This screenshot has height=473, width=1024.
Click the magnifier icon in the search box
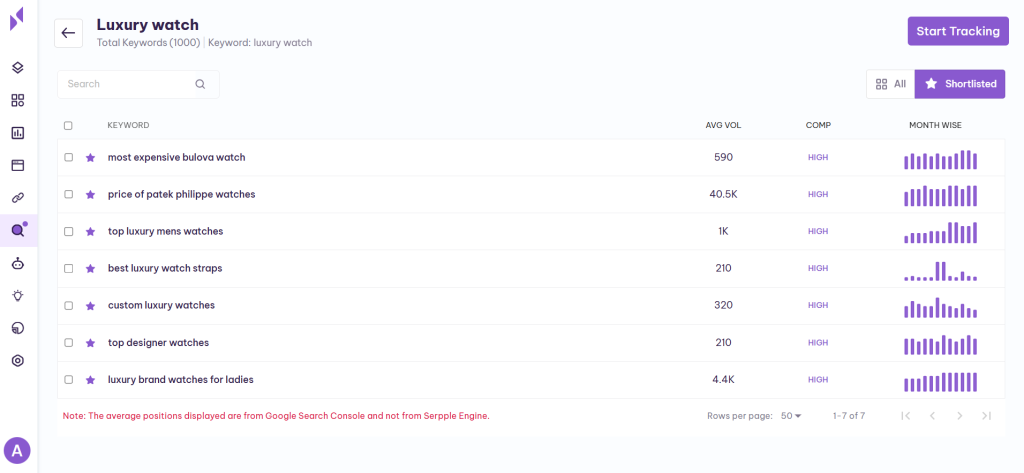tap(200, 84)
